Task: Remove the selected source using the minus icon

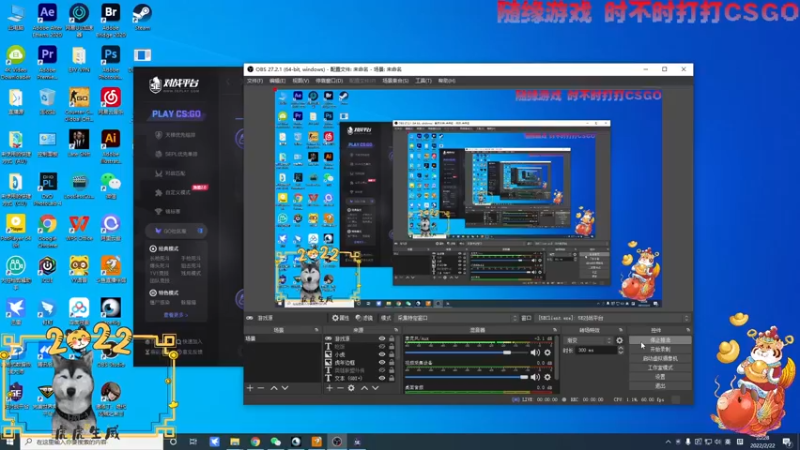Action: (x=340, y=388)
